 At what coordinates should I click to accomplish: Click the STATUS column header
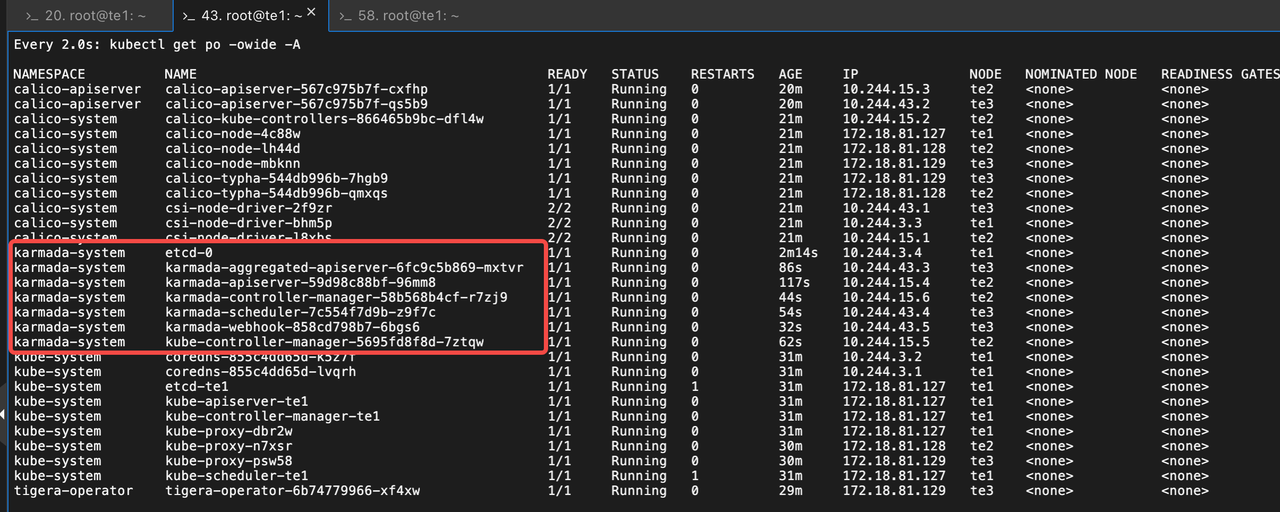click(635, 75)
